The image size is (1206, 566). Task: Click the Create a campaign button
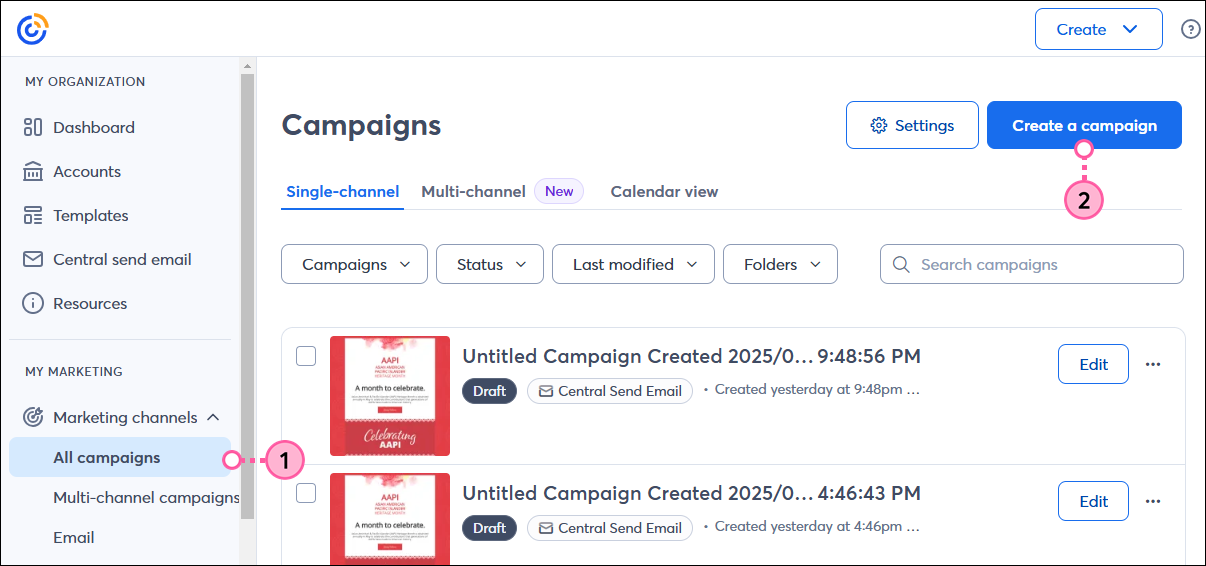click(x=1084, y=125)
